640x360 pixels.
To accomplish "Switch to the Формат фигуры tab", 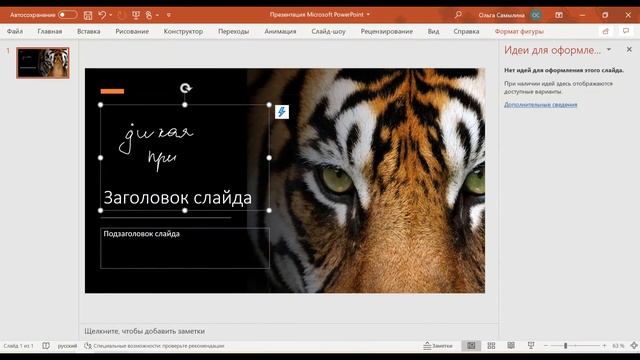I will [519, 31].
